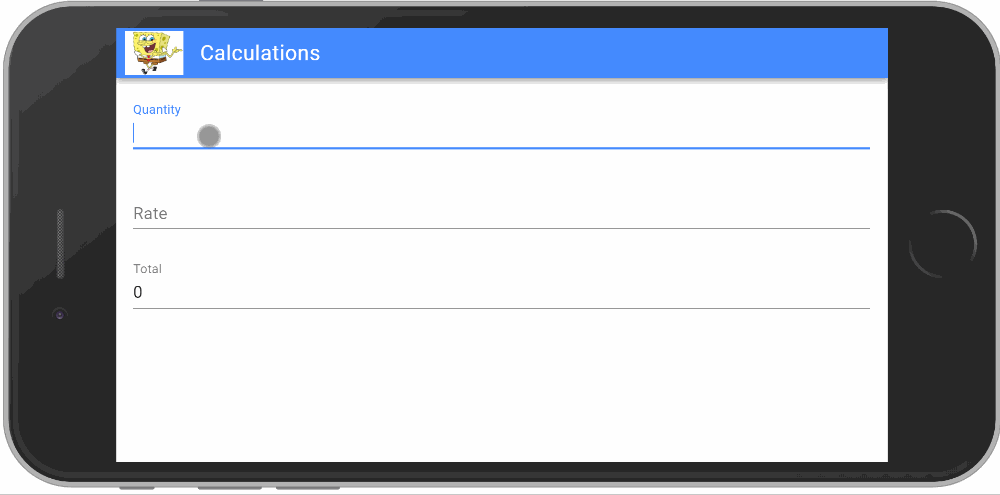
Task: Click the blinking text caret in Quantity
Action: 134,134
